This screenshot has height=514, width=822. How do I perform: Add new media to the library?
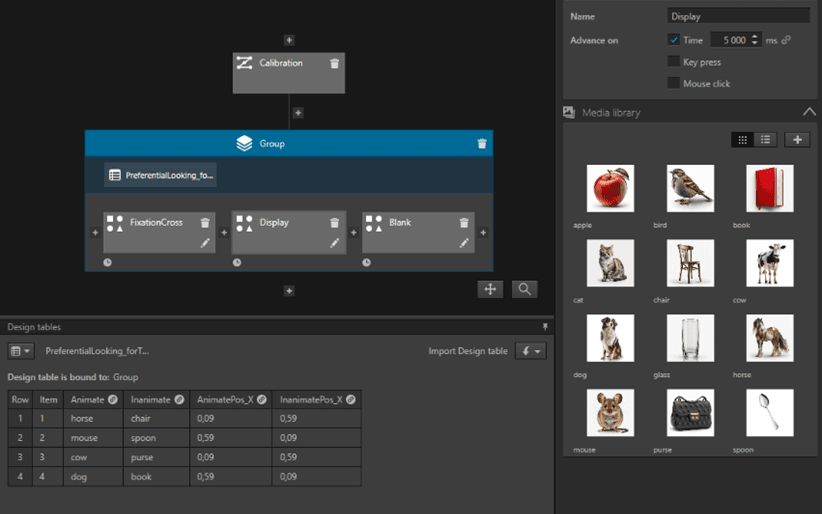[x=797, y=140]
